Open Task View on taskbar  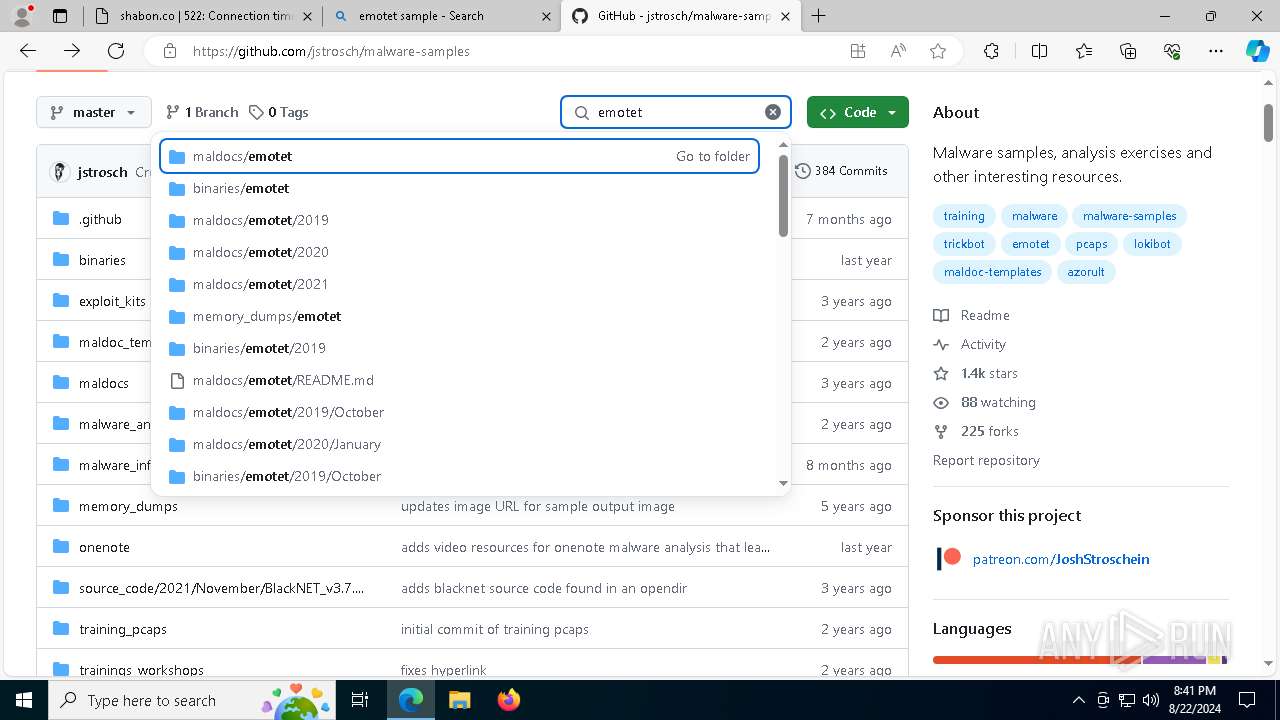click(x=360, y=700)
